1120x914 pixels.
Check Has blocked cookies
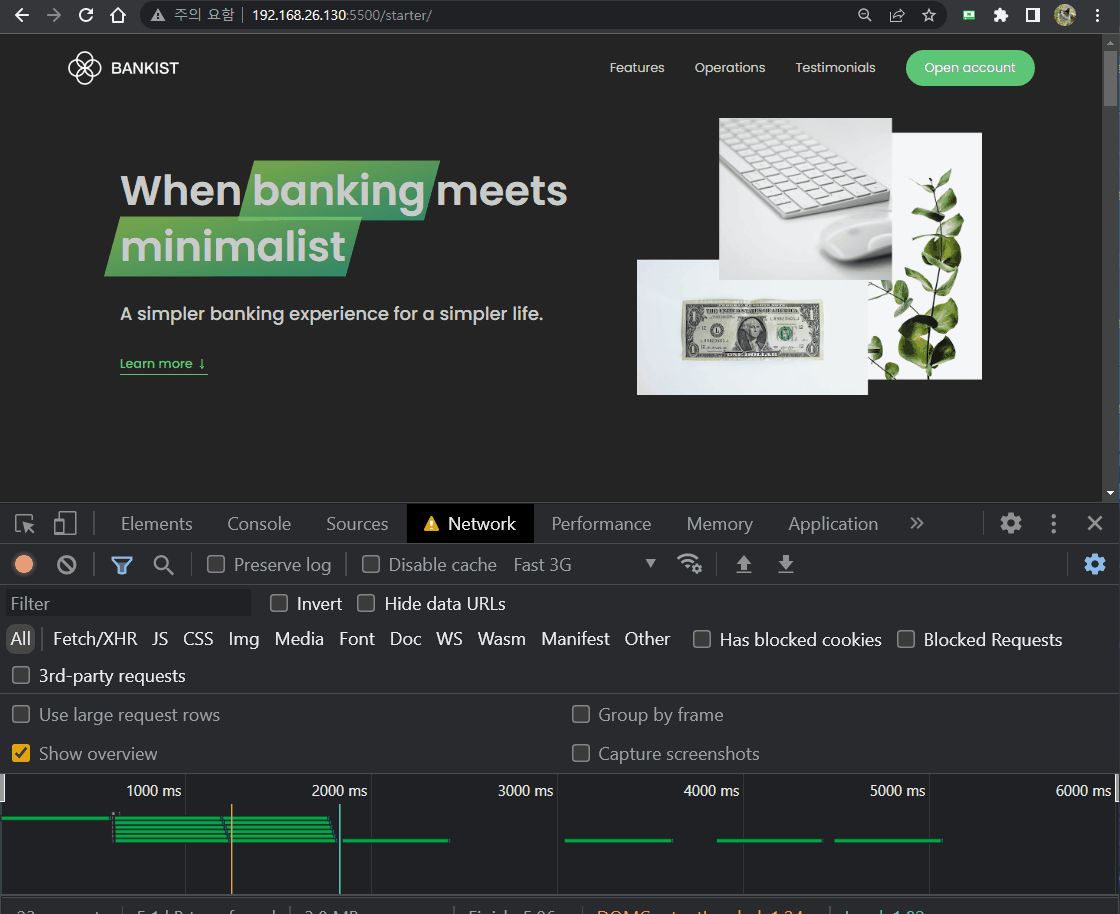click(x=702, y=639)
